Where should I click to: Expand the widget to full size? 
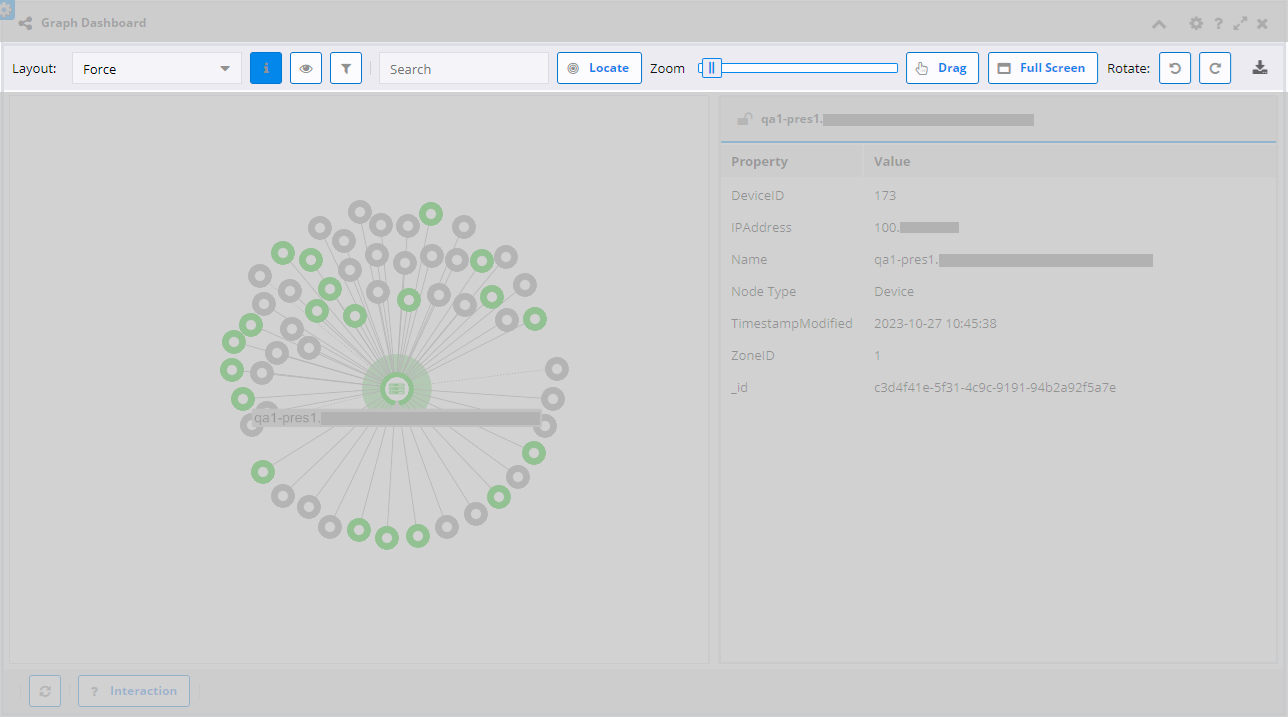pos(1240,23)
